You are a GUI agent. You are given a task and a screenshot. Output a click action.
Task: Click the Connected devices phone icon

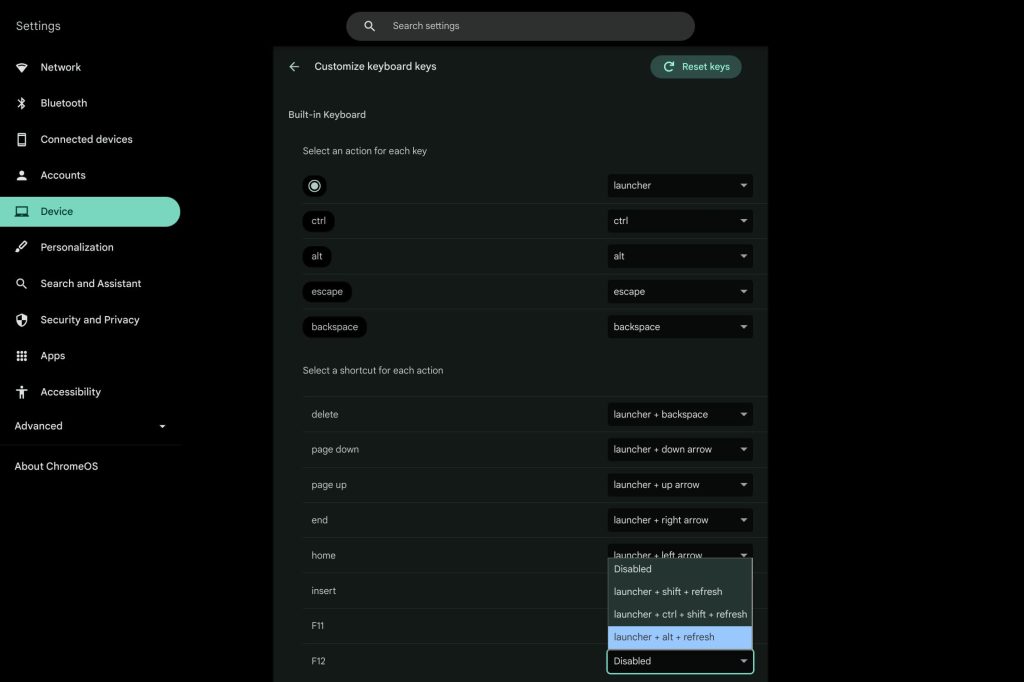(22, 139)
